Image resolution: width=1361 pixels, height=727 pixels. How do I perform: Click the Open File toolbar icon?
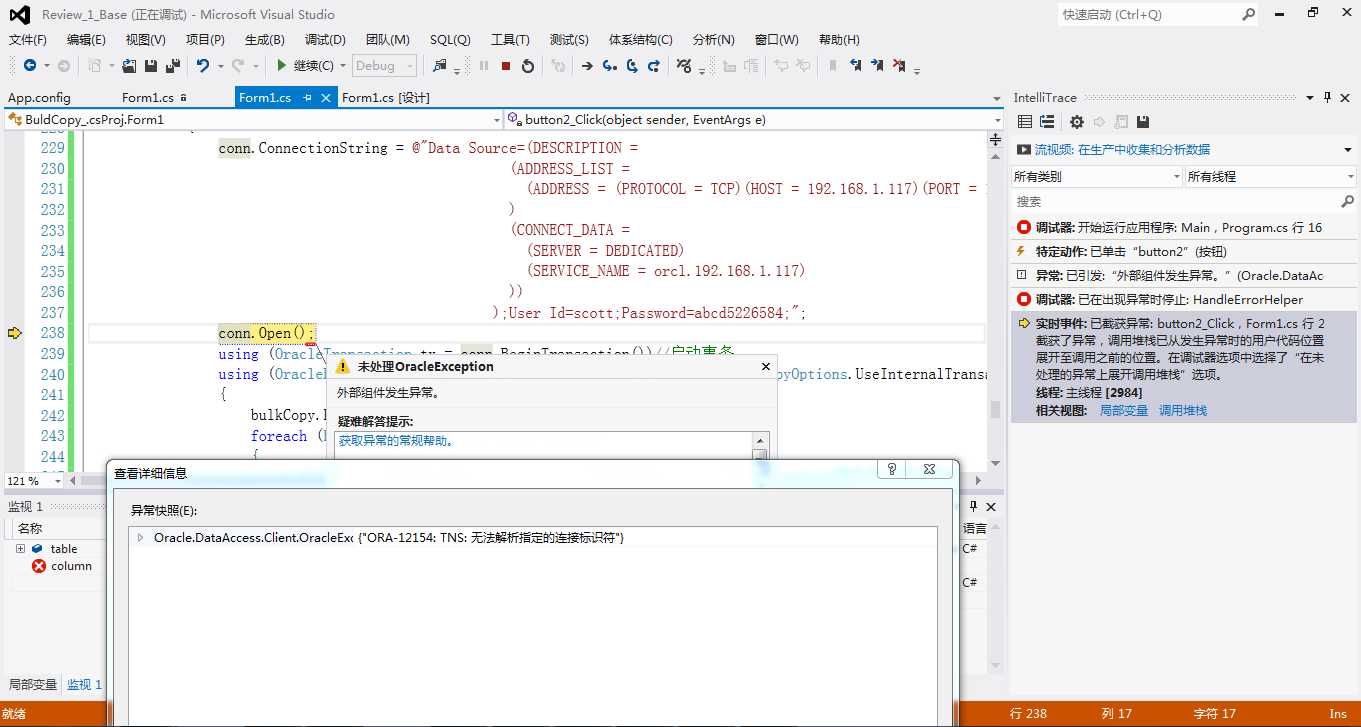pos(129,66)
